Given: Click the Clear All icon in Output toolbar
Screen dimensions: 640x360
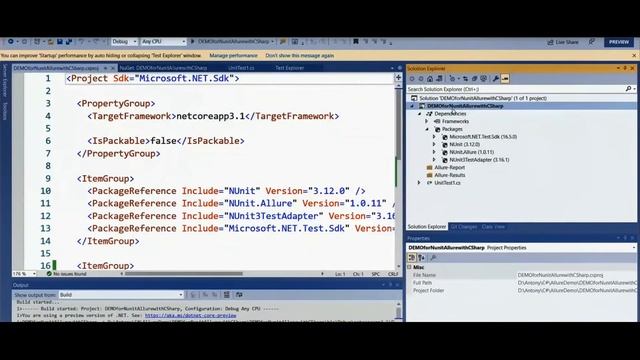Looking at the screenshot, I should 227,295.
